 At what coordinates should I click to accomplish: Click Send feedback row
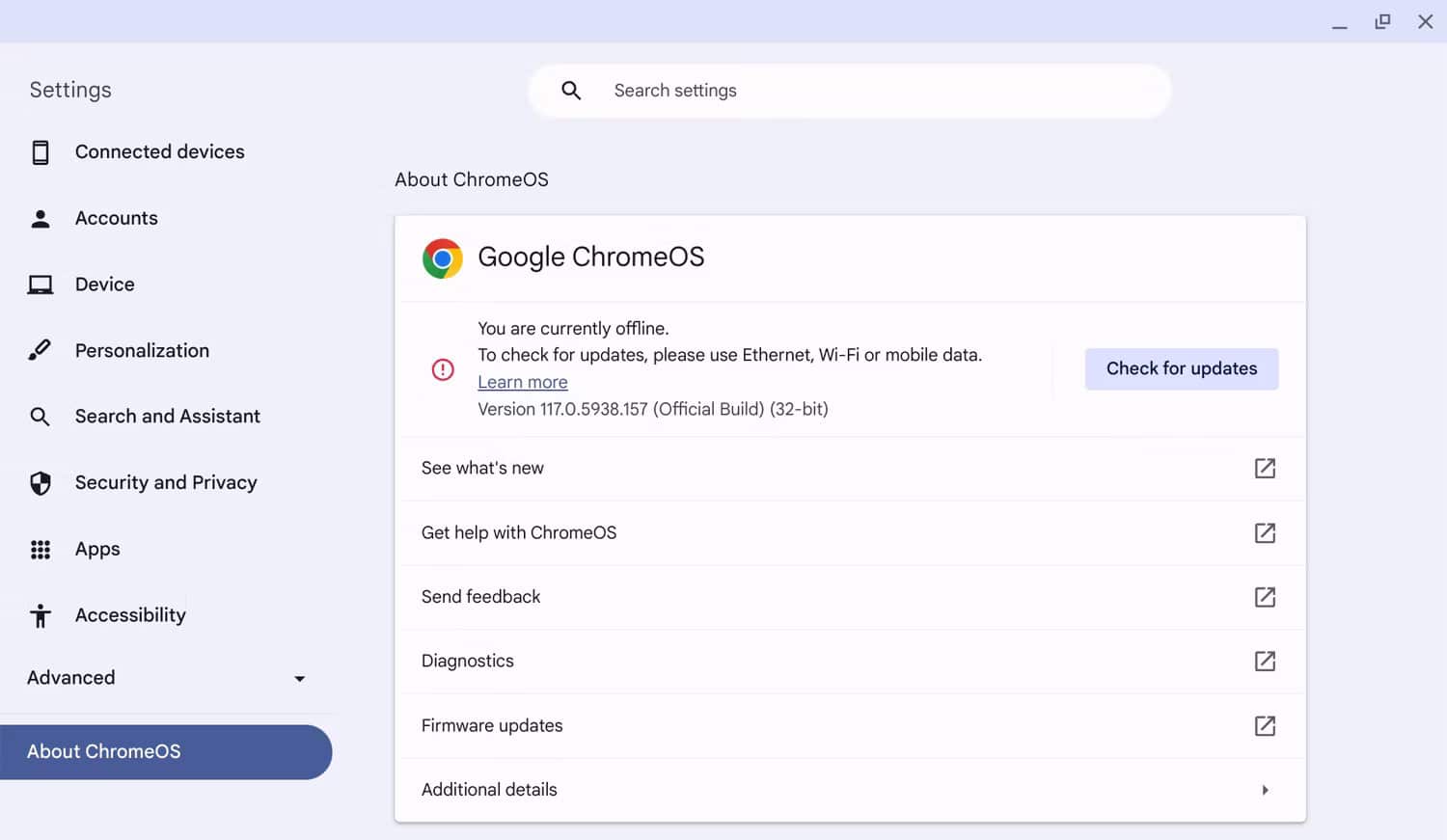(850, 597)
